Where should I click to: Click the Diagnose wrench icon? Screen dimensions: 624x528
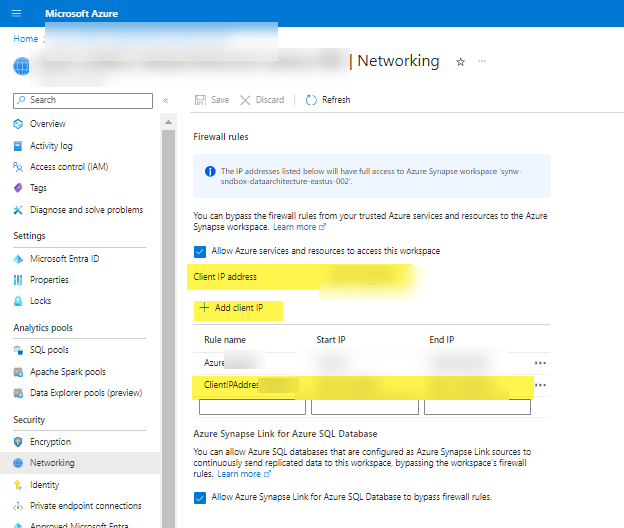pyautogui.click(x=18, y=210)
